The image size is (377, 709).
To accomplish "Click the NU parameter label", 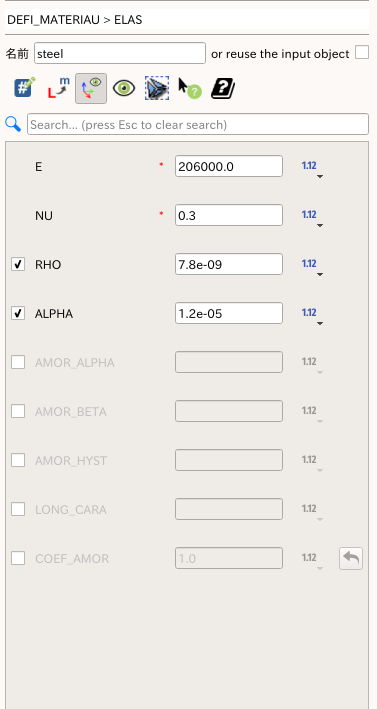I will coord(44,216).
